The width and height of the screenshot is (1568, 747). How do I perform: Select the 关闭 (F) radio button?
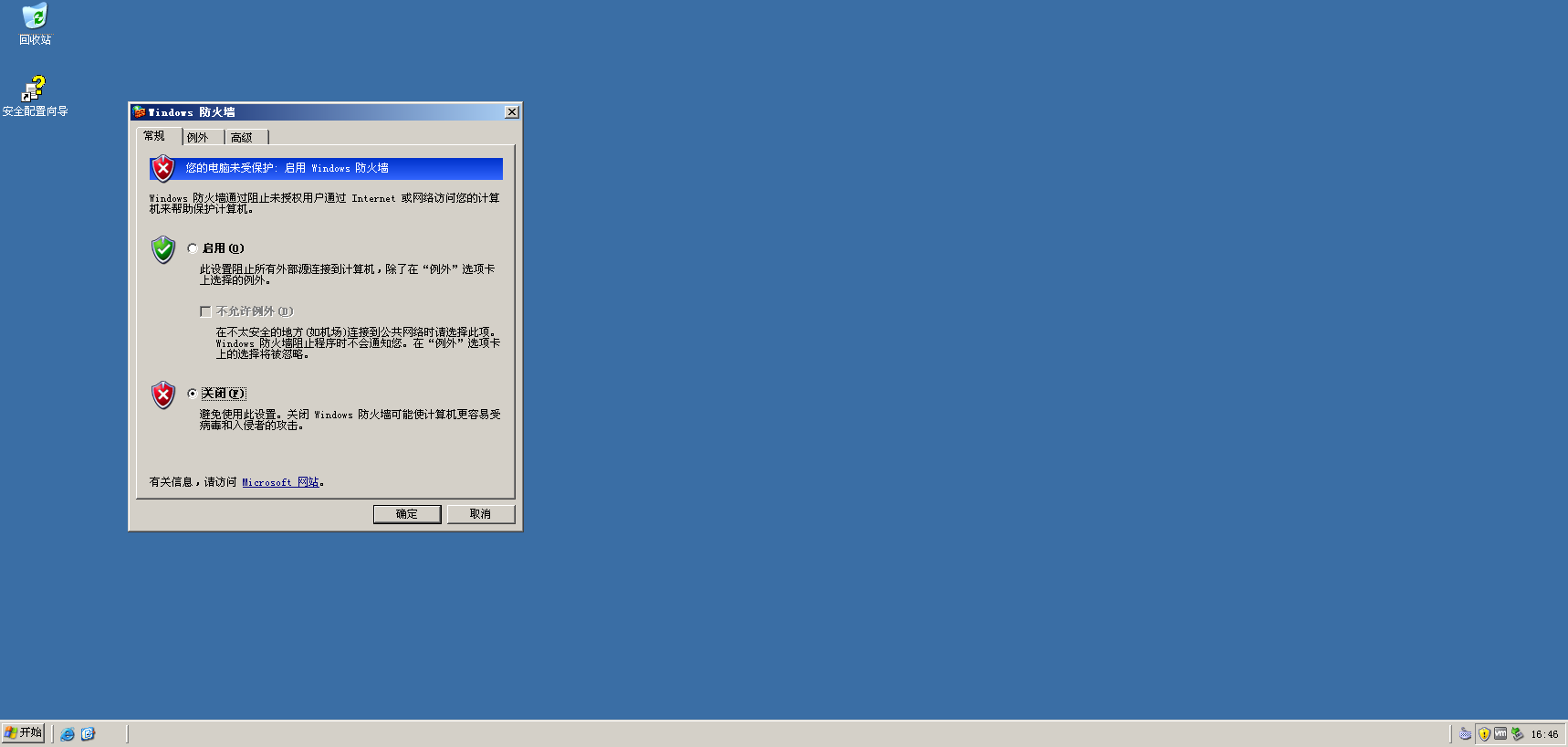pos(193,394)
